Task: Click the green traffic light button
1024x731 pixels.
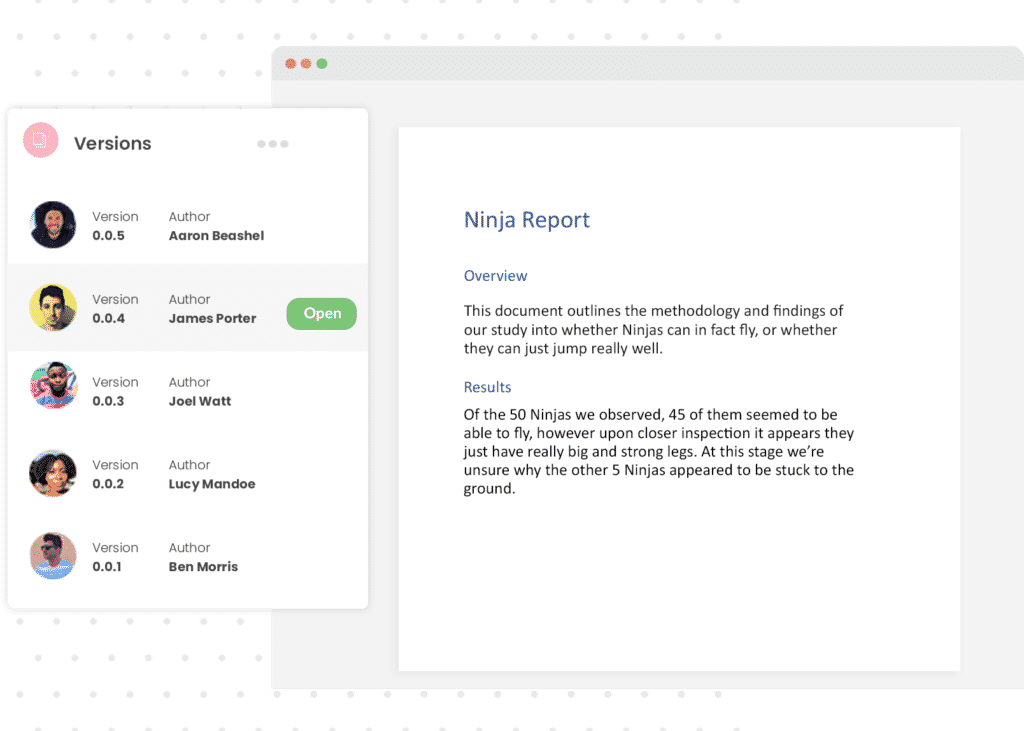Action: coord(320,61)
